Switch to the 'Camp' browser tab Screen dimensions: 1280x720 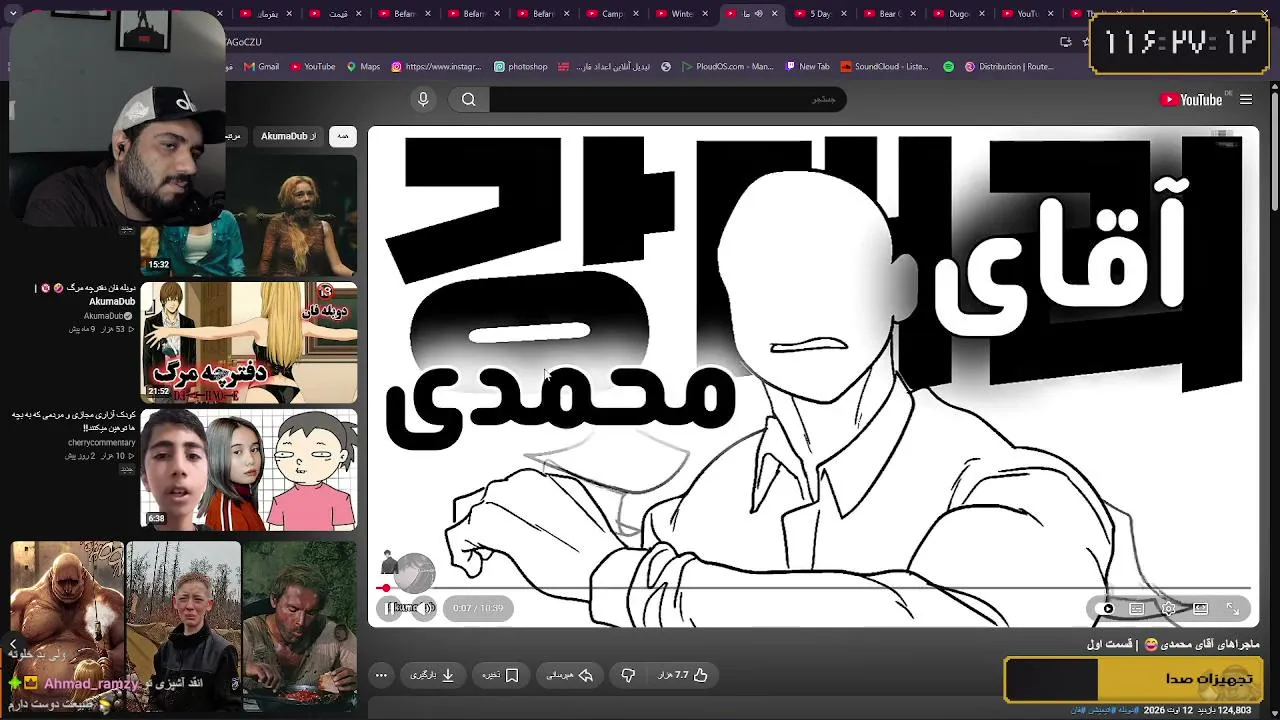click(x=613, y=14)
